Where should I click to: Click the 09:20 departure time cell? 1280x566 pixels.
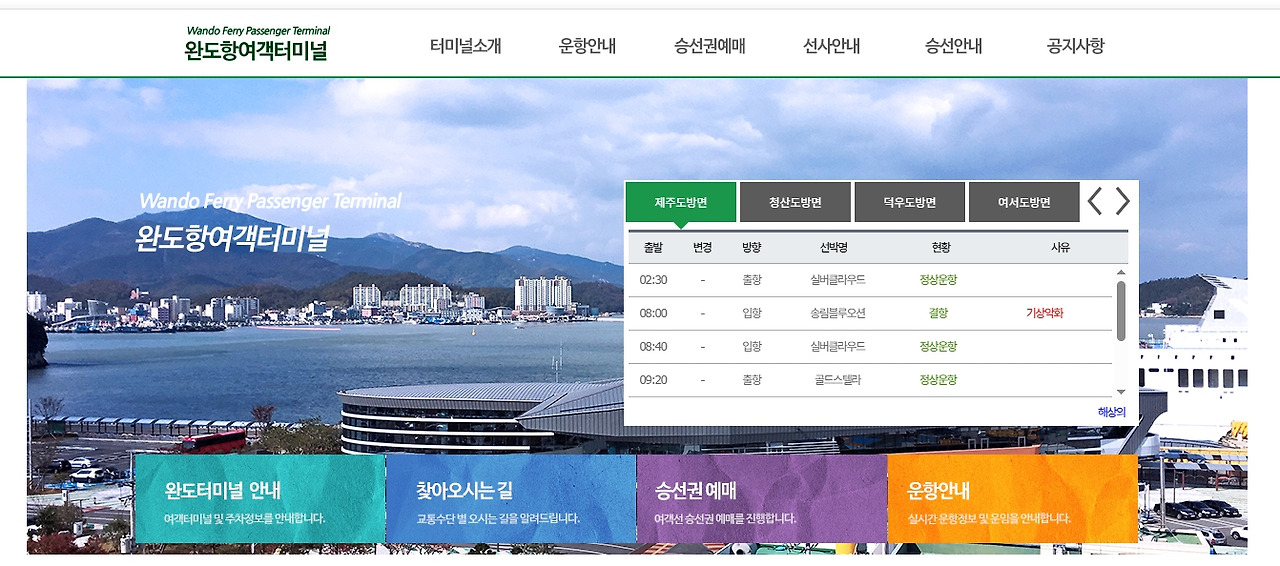pos(653,380)
